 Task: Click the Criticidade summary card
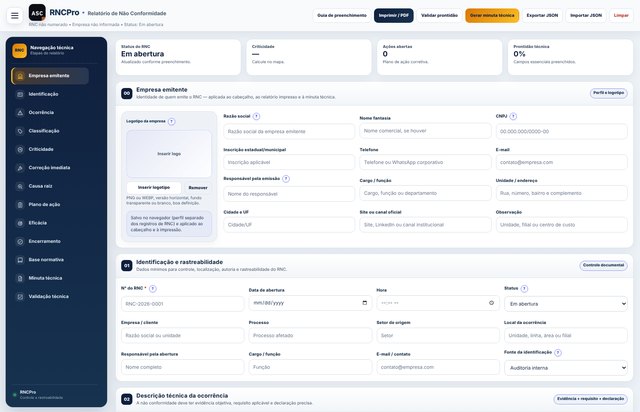pos(309,57)
